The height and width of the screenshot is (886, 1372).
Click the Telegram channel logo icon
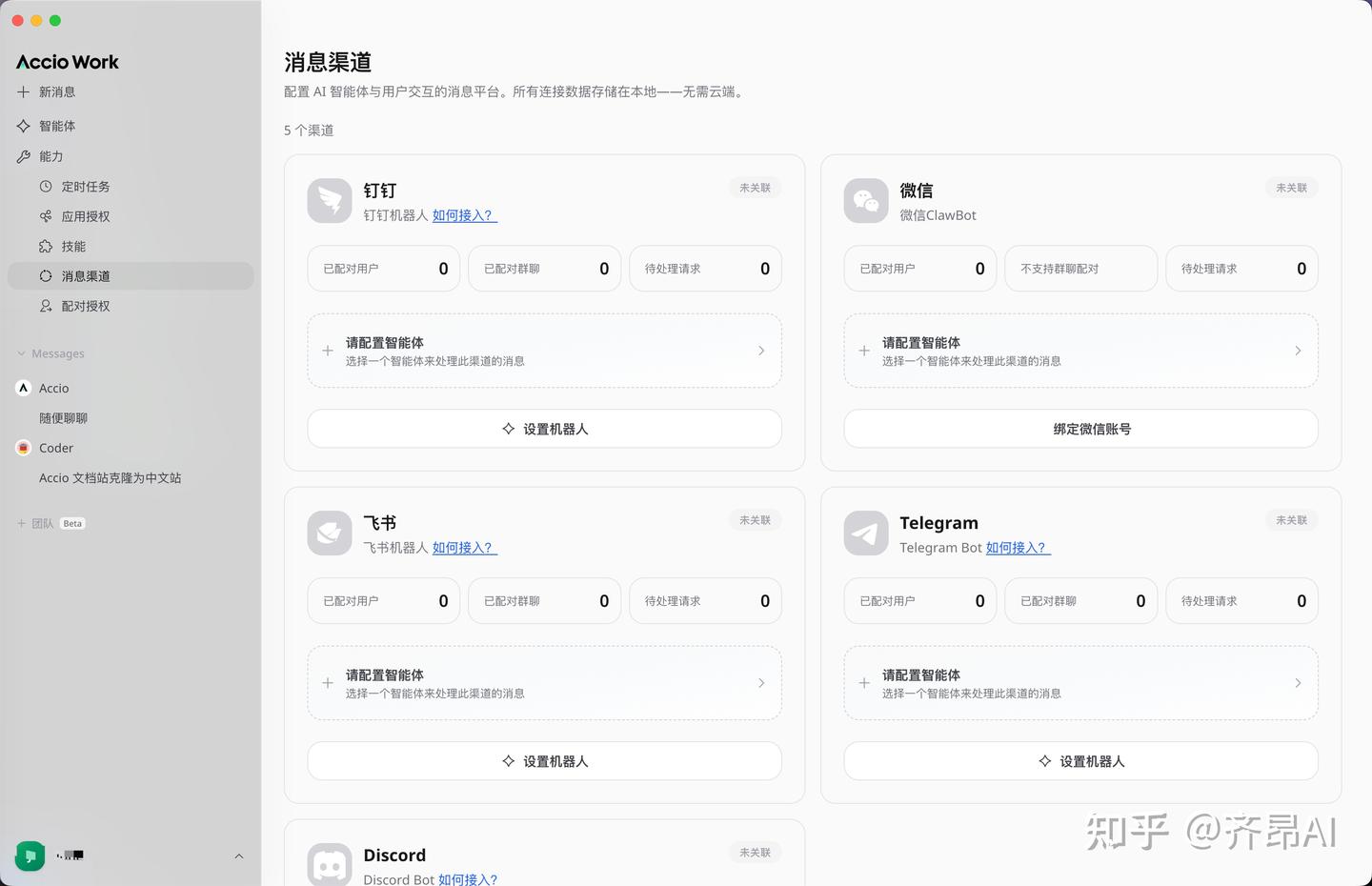tap(866, 534)
